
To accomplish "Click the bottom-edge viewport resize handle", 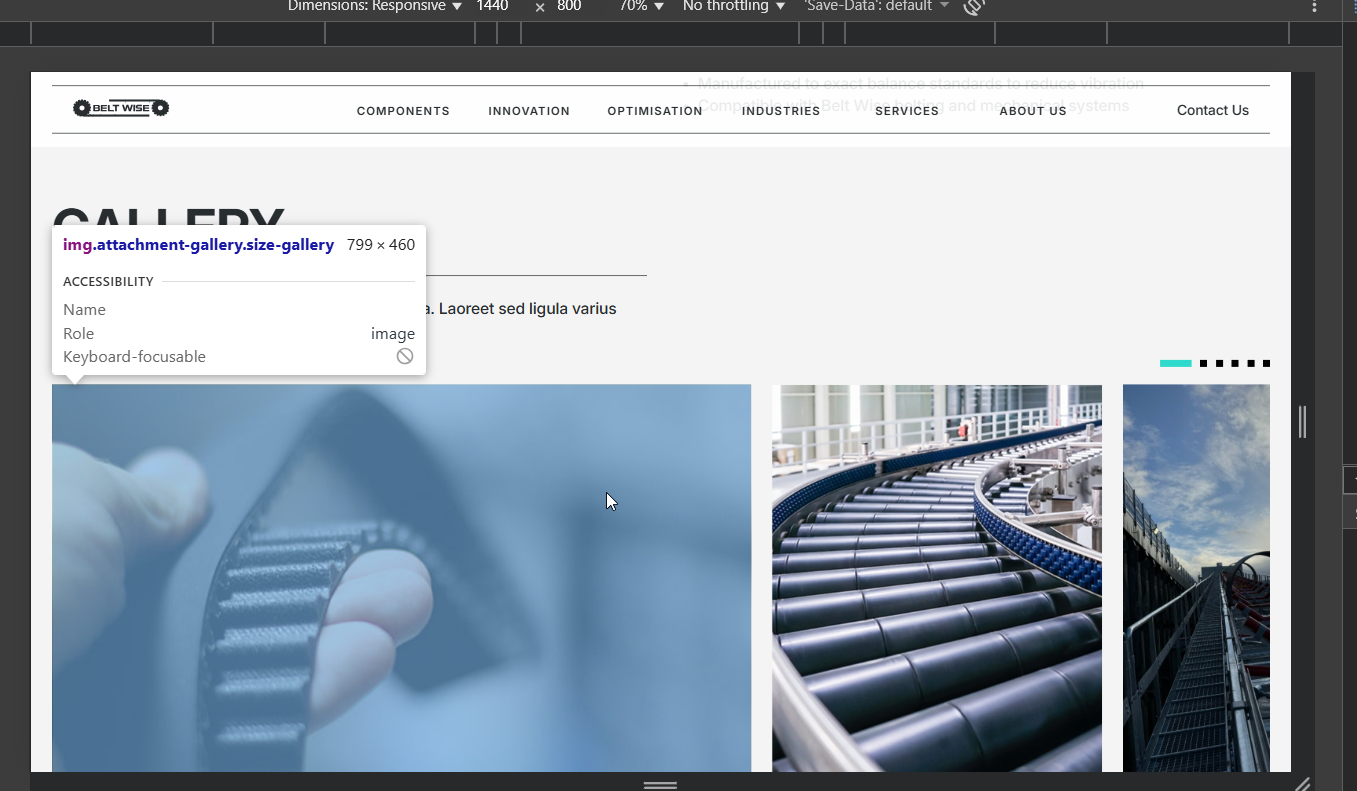I will pyautogui.click(x=660, y=785).
